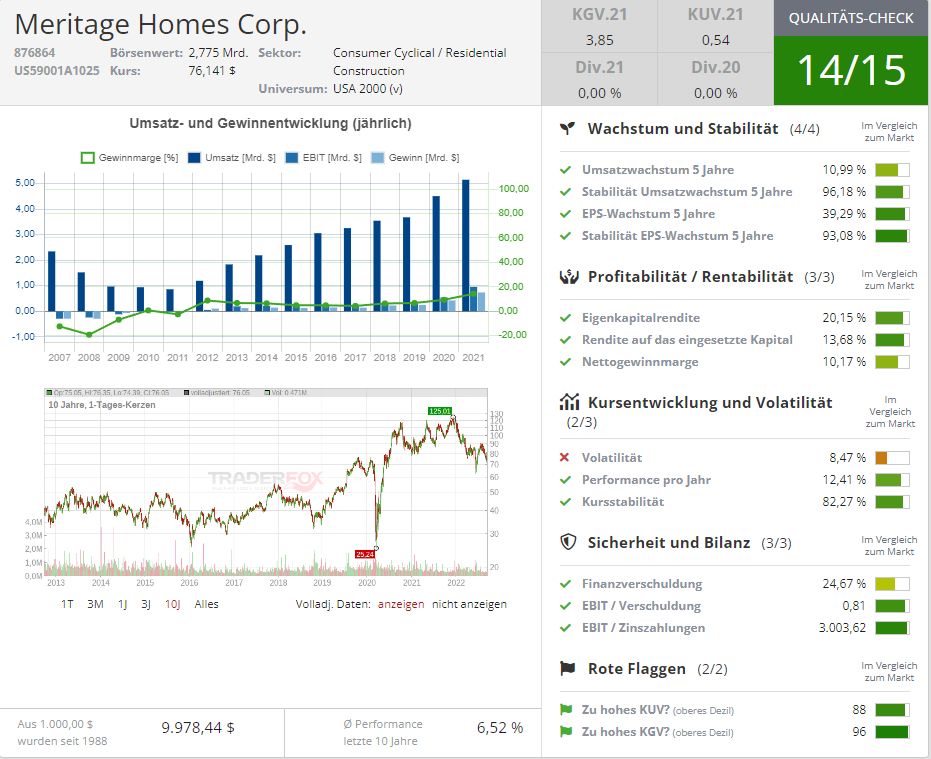Click 'nicht anzeigen' for Volladj. Daten
This screenshot has height=759, width=931.
coord(469,604)
